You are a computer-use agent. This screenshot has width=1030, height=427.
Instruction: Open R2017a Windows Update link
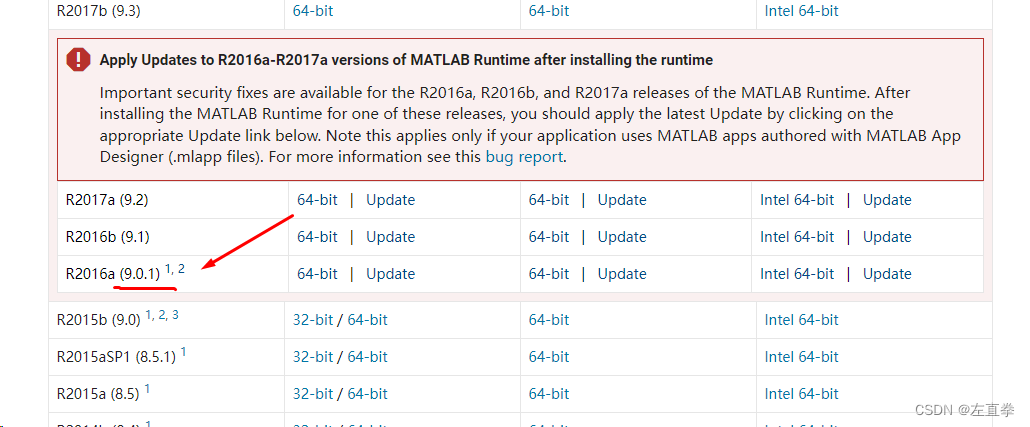point(390,200)
